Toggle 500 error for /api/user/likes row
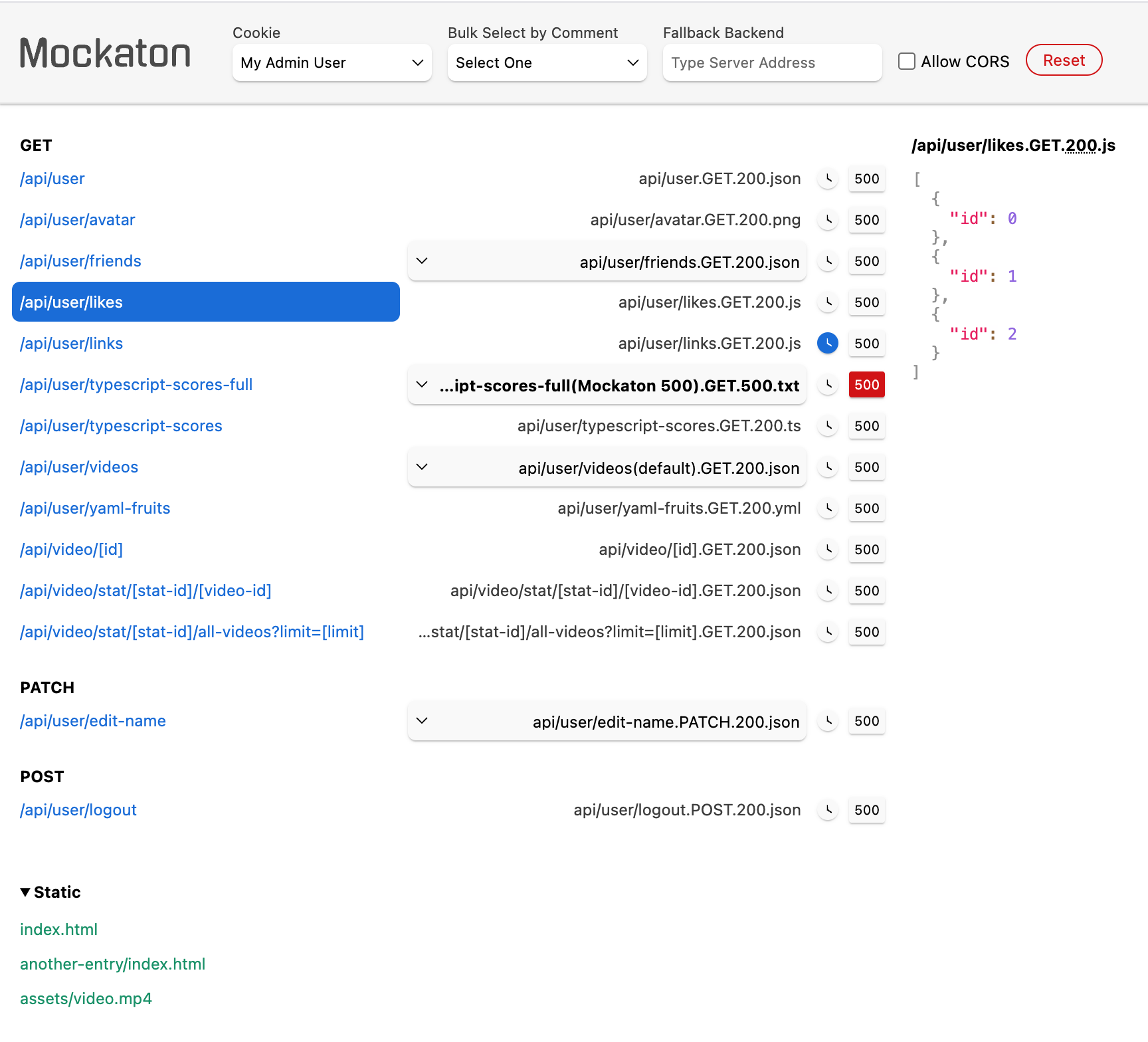This screenshot has width=1148, height=1042. pyautogui.click(x=867, y=302)
